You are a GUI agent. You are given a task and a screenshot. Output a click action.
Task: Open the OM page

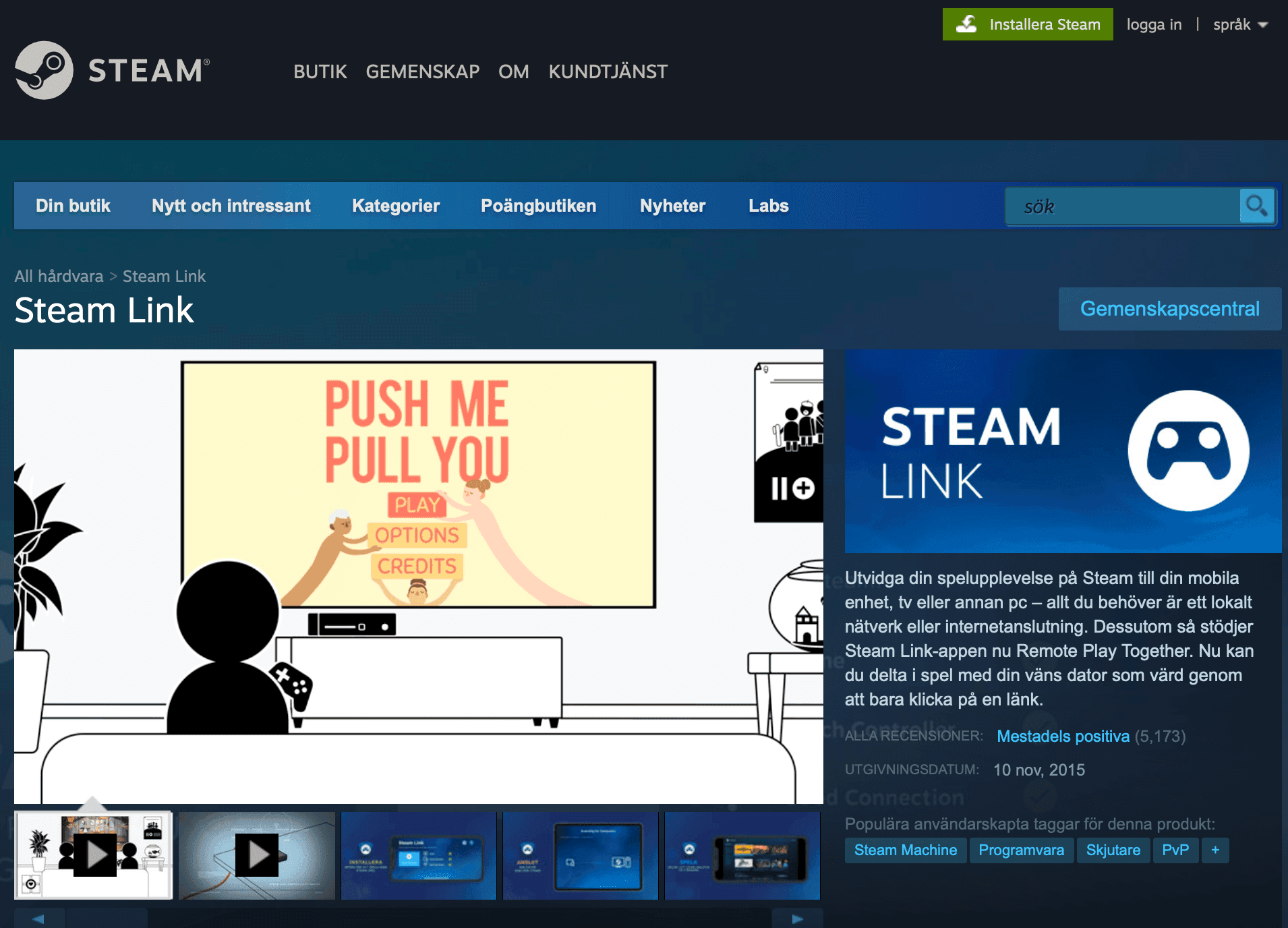514,71
